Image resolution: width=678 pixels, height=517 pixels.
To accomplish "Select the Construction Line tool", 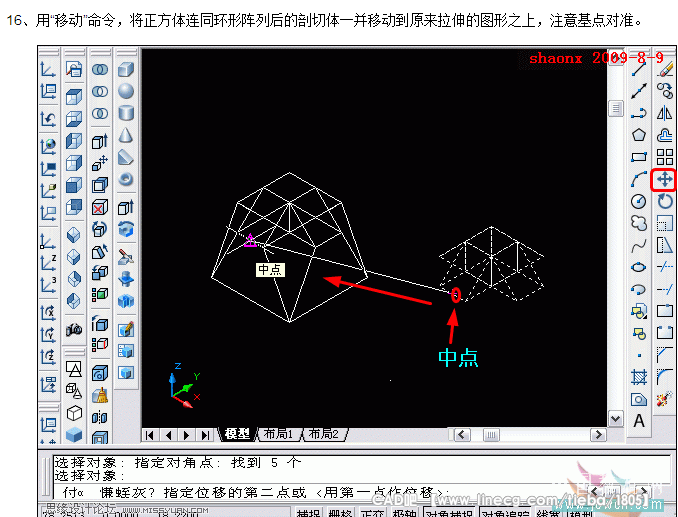I will pos(639,91).
